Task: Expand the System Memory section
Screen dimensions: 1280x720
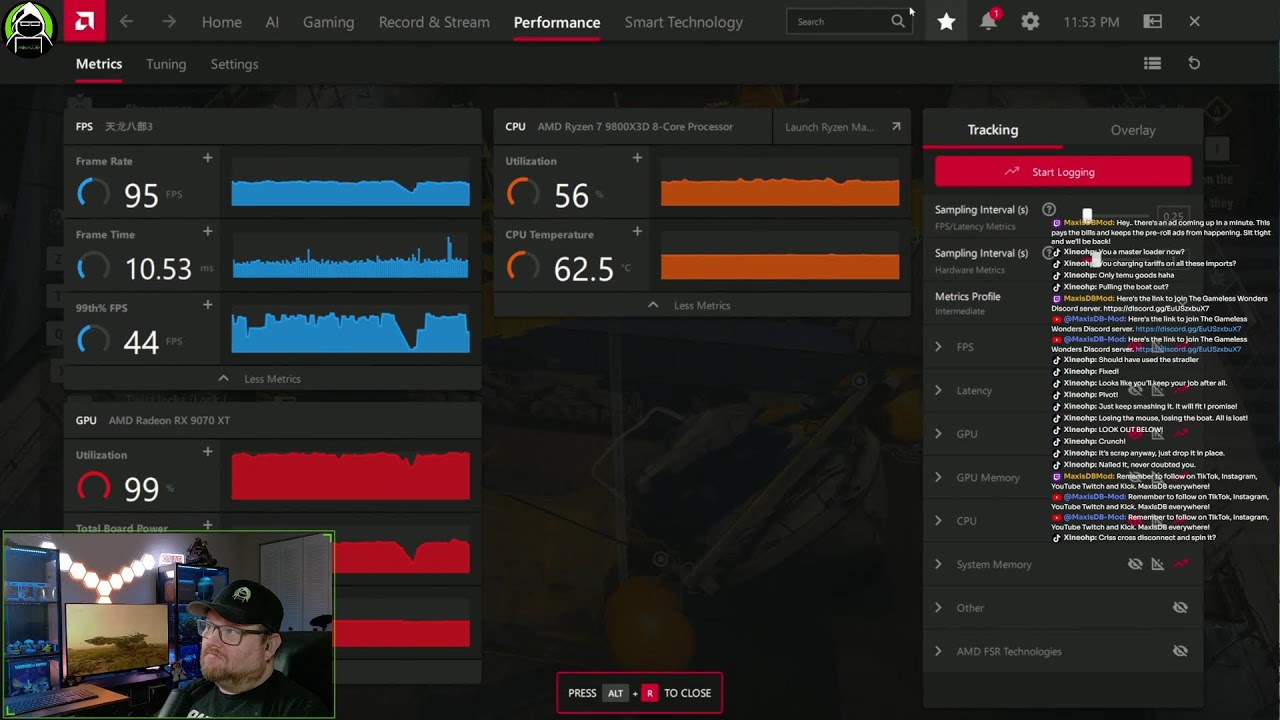Action: pos(938,565)
